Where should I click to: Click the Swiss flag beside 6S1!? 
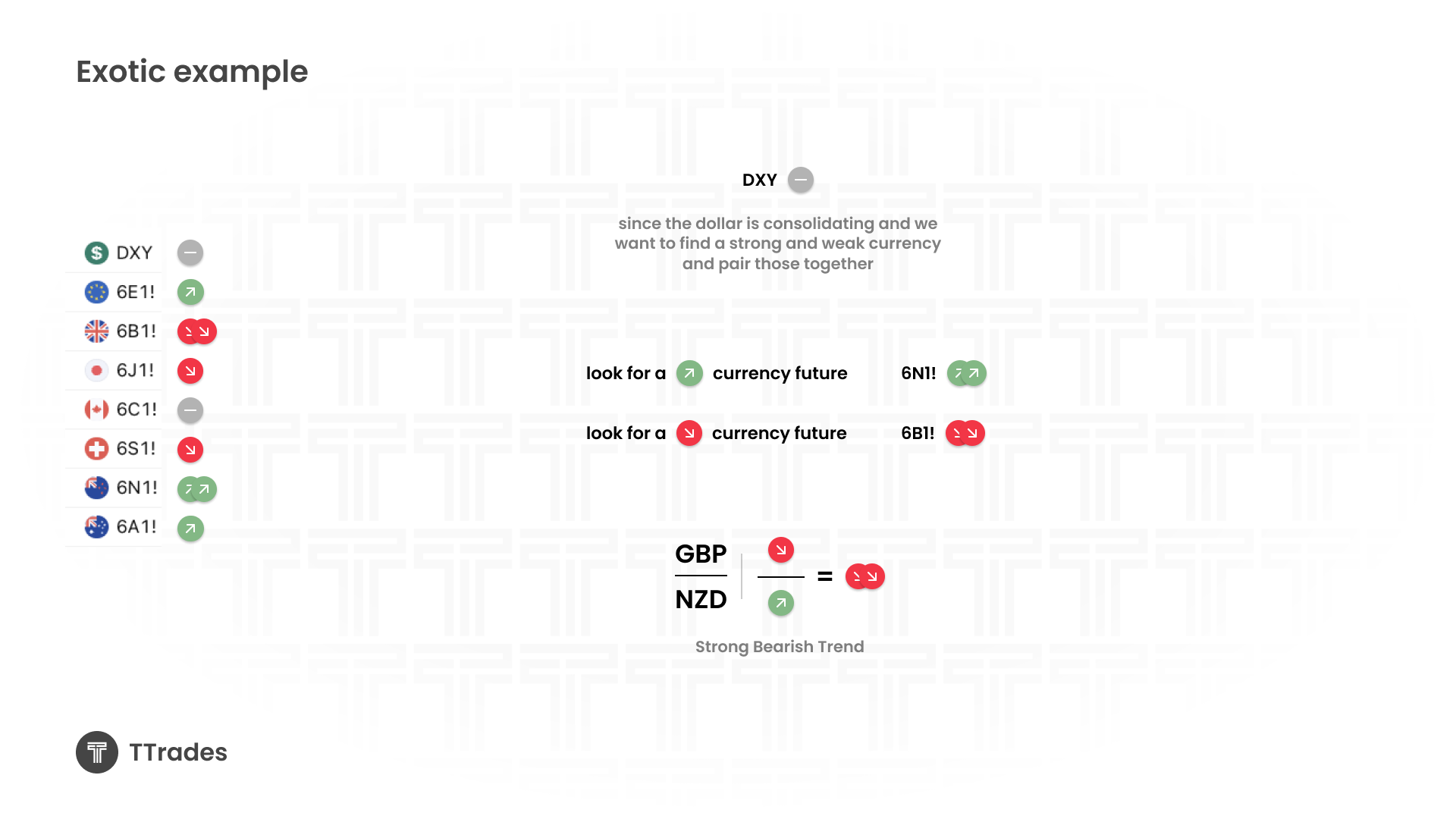pos(96,449)
